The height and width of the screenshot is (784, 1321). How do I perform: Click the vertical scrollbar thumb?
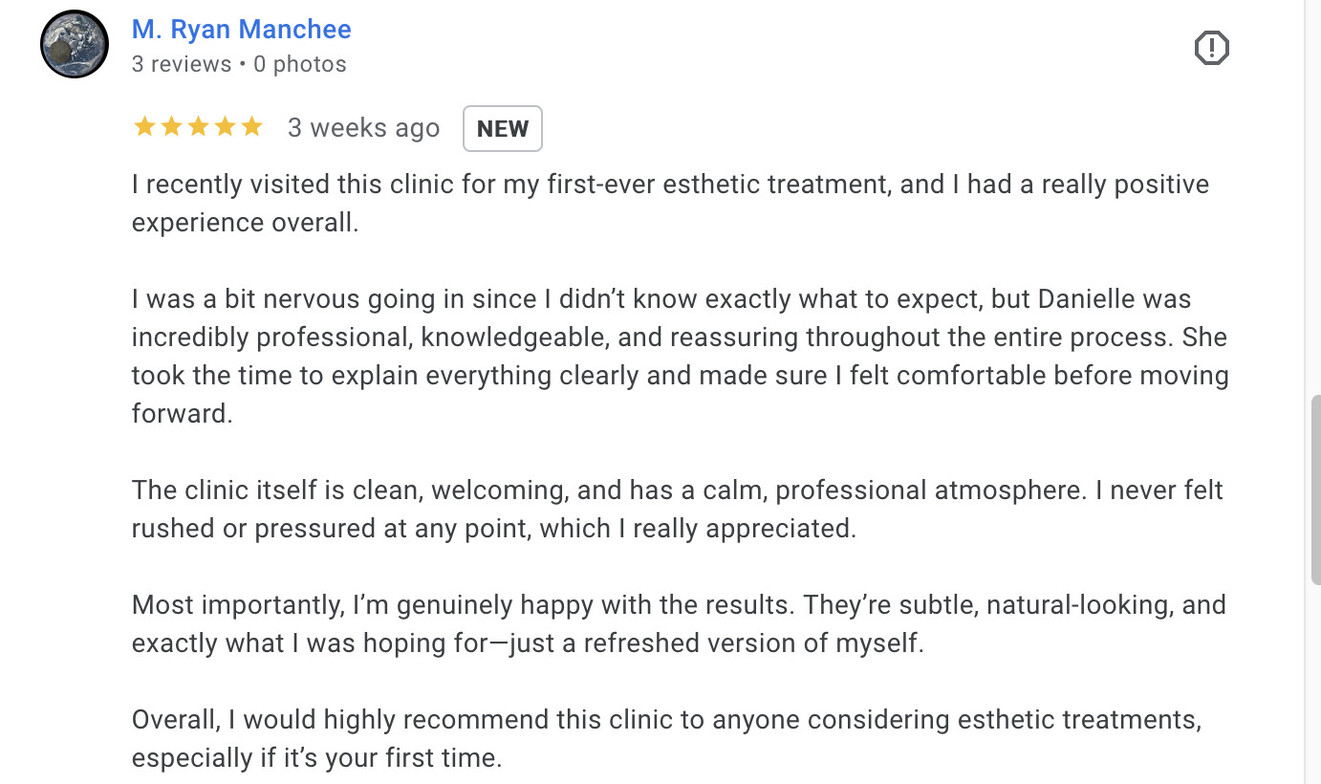(1314, 490)
